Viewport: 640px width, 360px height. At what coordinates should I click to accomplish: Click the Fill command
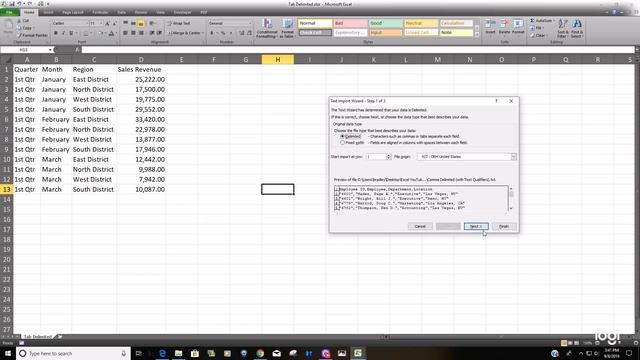[536, 28]
